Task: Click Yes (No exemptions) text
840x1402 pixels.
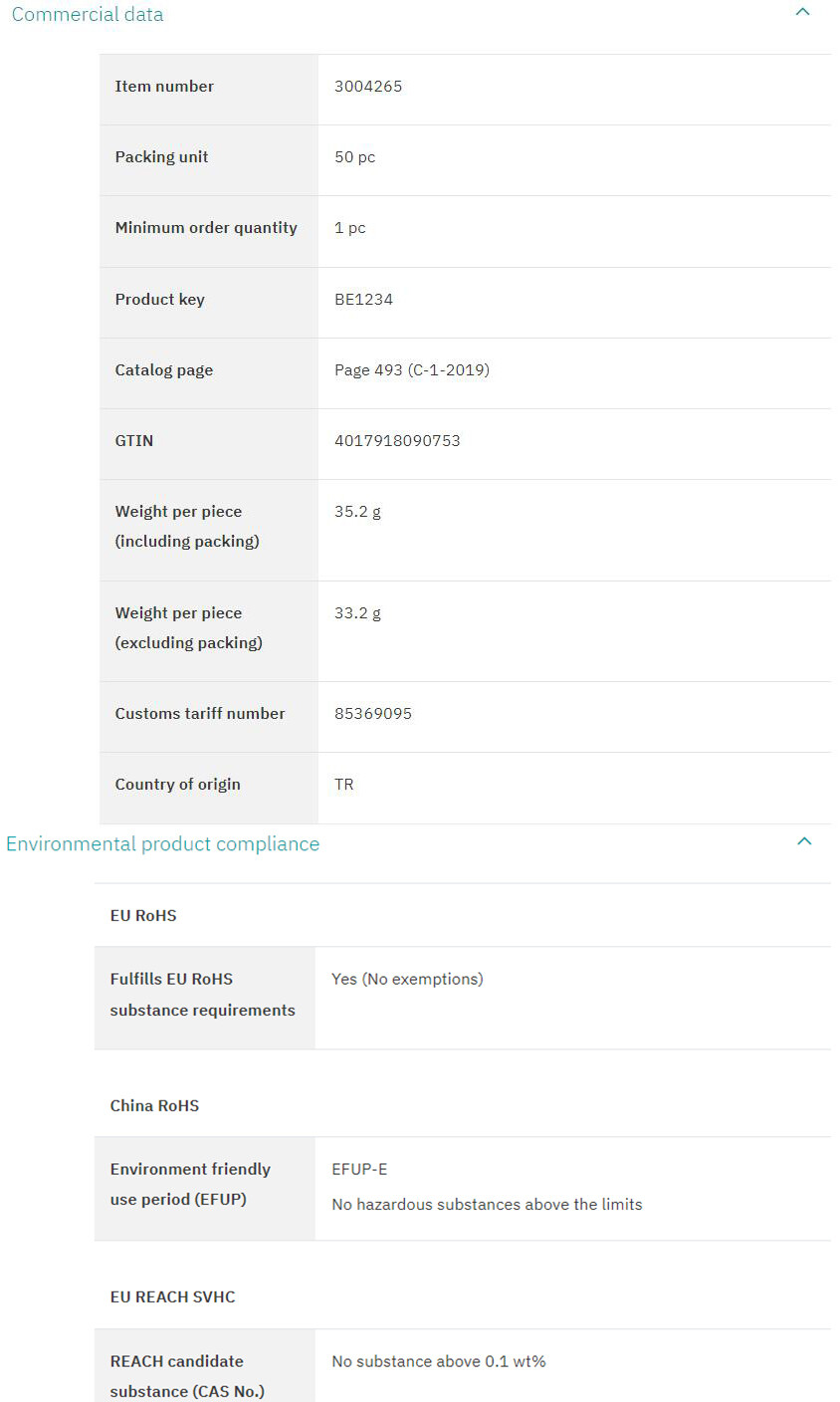Action: click(407, 979)
